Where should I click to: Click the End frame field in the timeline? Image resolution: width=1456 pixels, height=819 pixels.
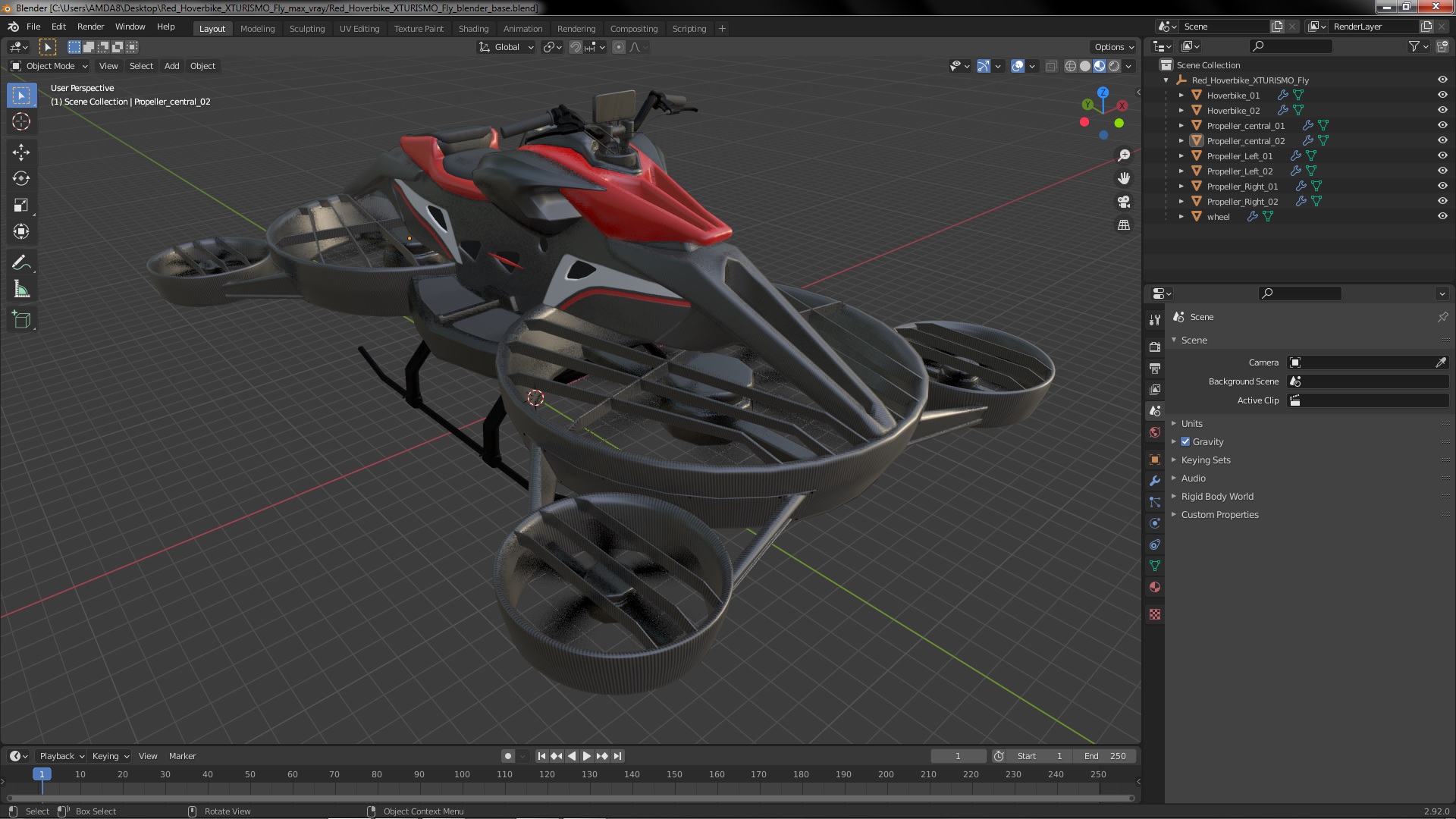(1104, 756)
